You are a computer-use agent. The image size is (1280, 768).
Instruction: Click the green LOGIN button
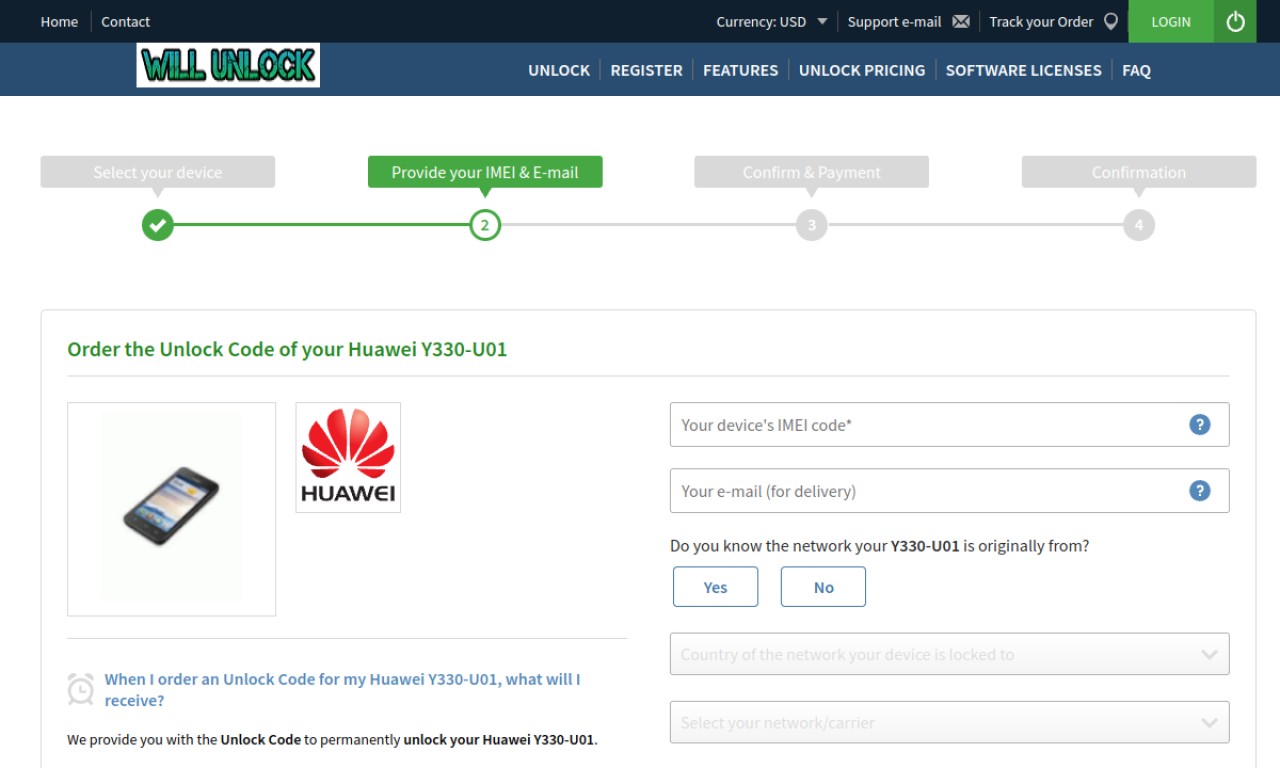1171,21
